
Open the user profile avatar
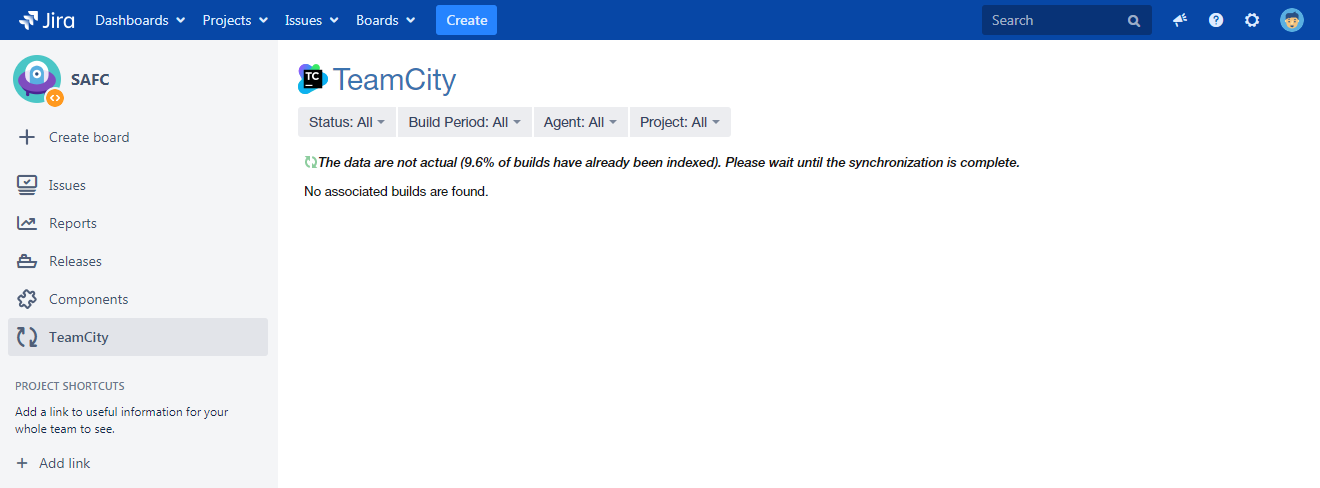(1292, 20)
